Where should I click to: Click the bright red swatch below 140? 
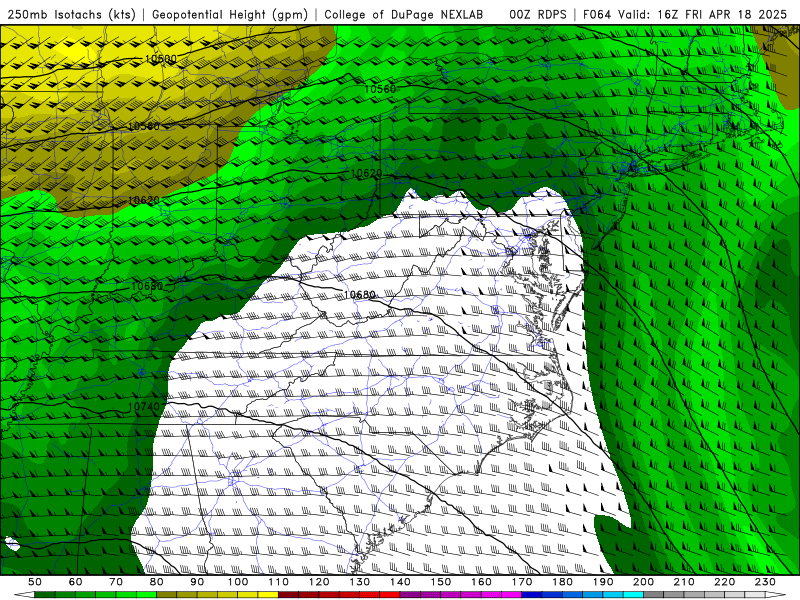point(390,595)
